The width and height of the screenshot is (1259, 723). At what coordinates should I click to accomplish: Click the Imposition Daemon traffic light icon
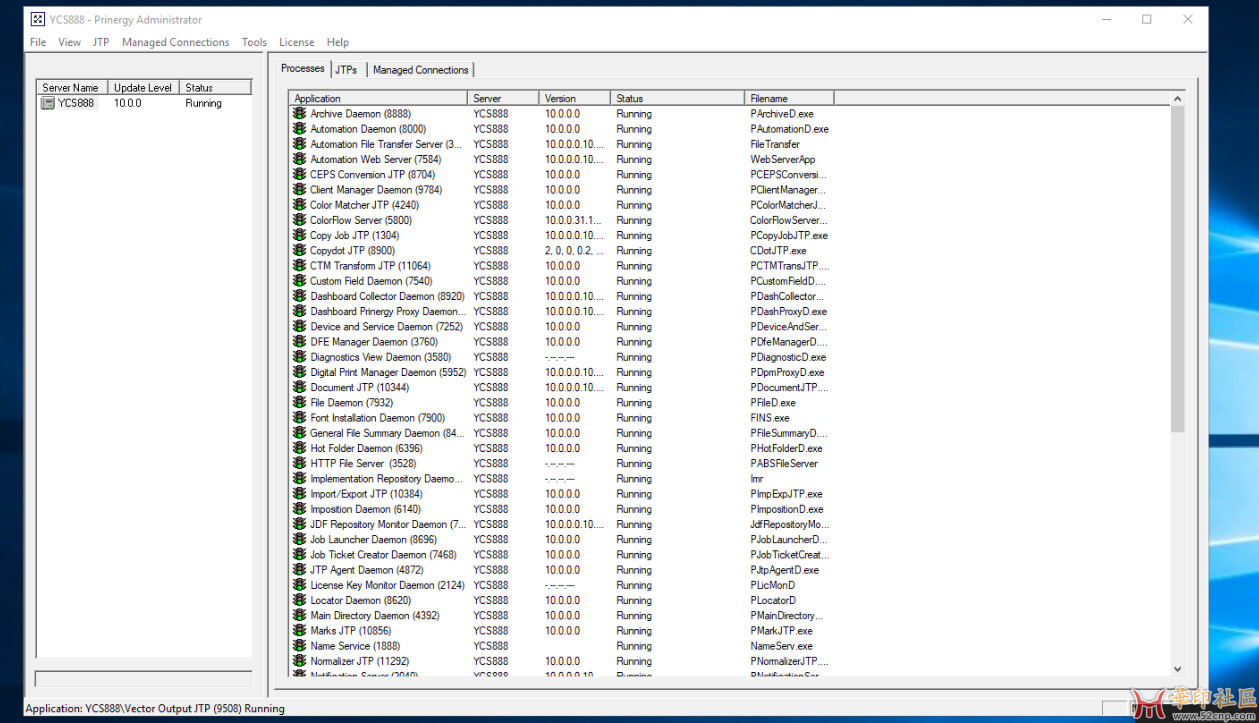299,509
